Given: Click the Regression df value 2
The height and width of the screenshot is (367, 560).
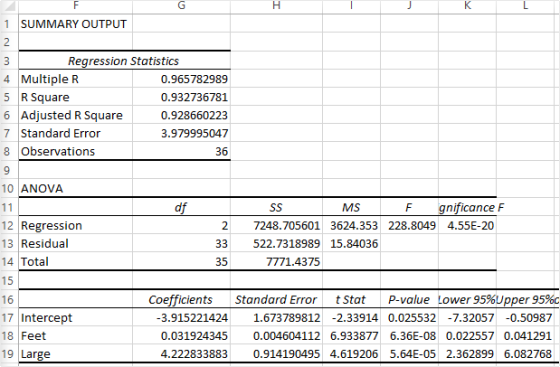Looking at the screenshot, I should (x=181, y=225).
